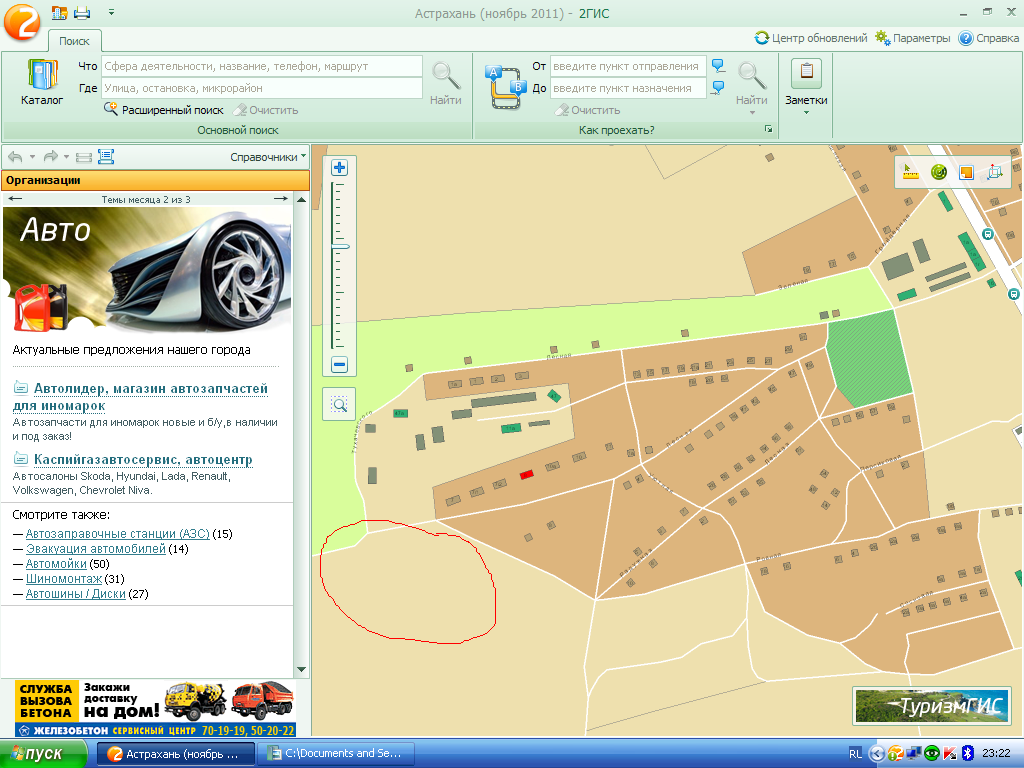Click Очистить in the Основной поиск group
The height and width of the screenshot is (768, 1024).
point(266,110)
